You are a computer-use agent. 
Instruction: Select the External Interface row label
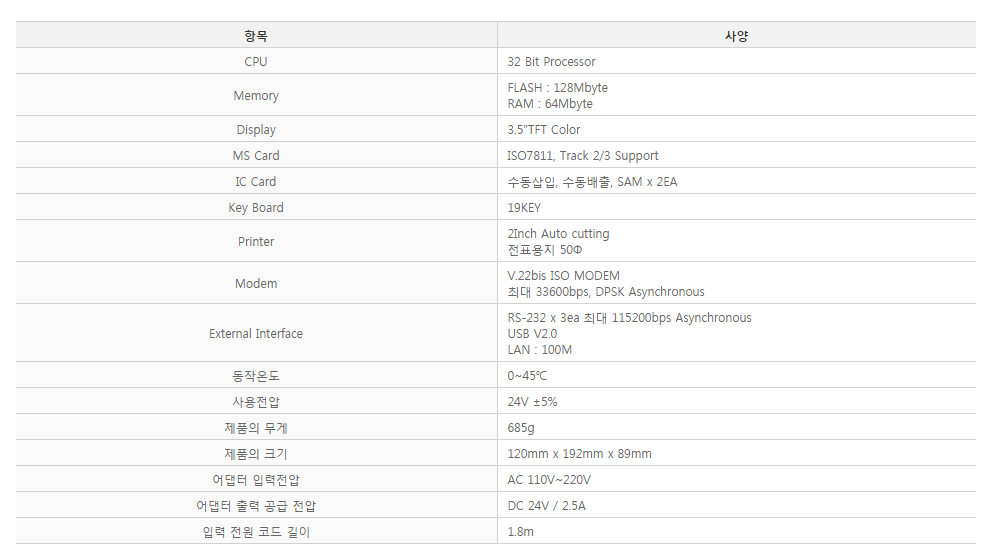256,333
